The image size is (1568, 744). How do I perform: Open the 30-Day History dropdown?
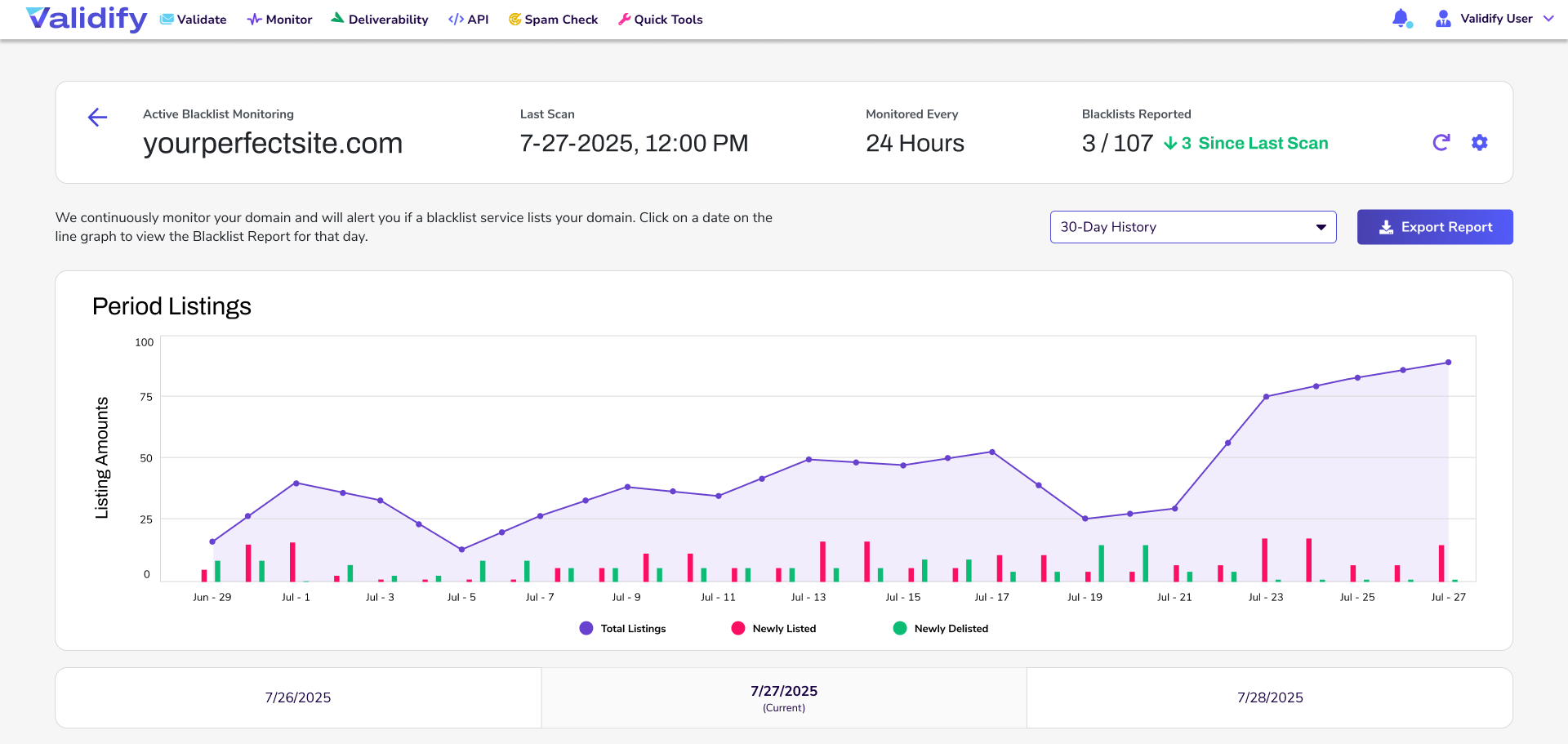pyautogui.click(x=1192, y=227)
